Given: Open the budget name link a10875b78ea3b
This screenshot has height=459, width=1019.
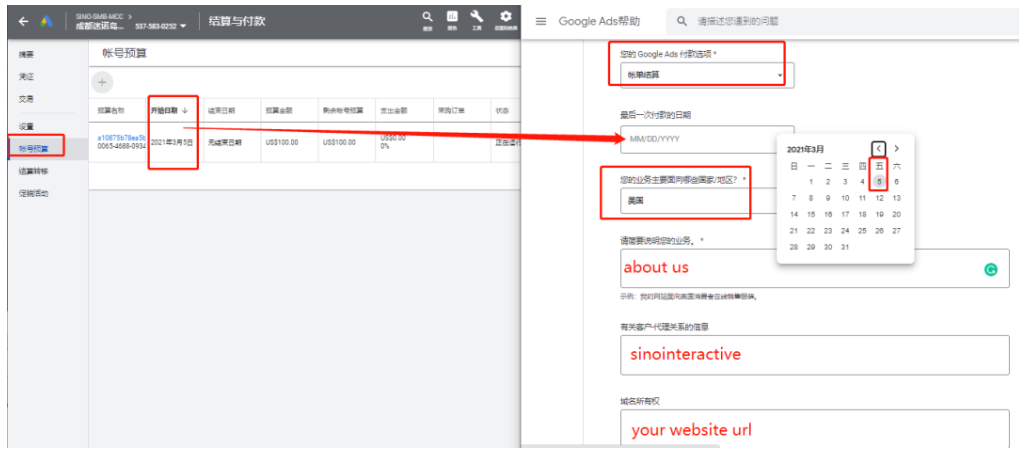Looking at the screenshot, I should point(121,137).
